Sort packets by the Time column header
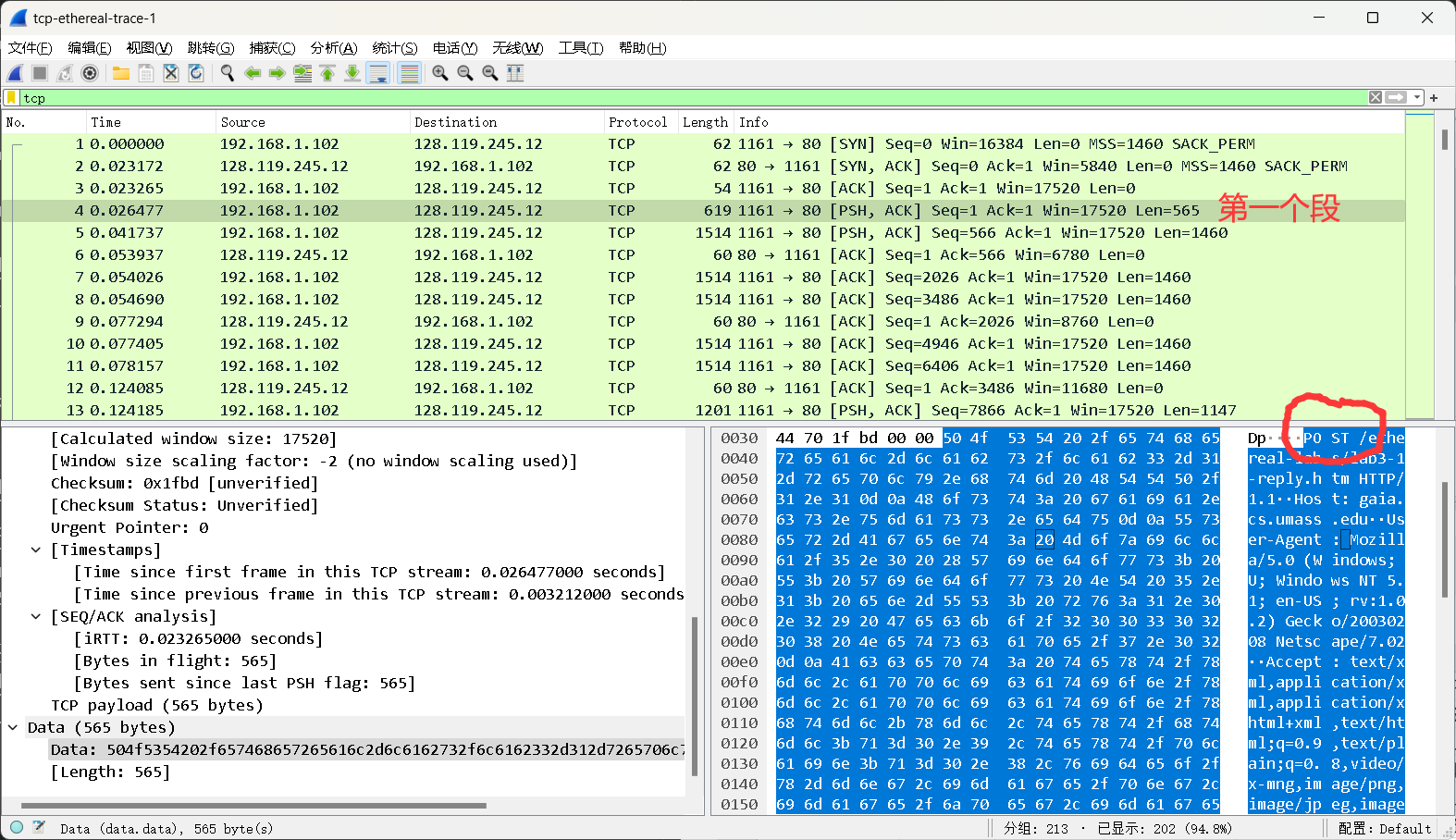1456x840 pixels. tap(150, 122)
